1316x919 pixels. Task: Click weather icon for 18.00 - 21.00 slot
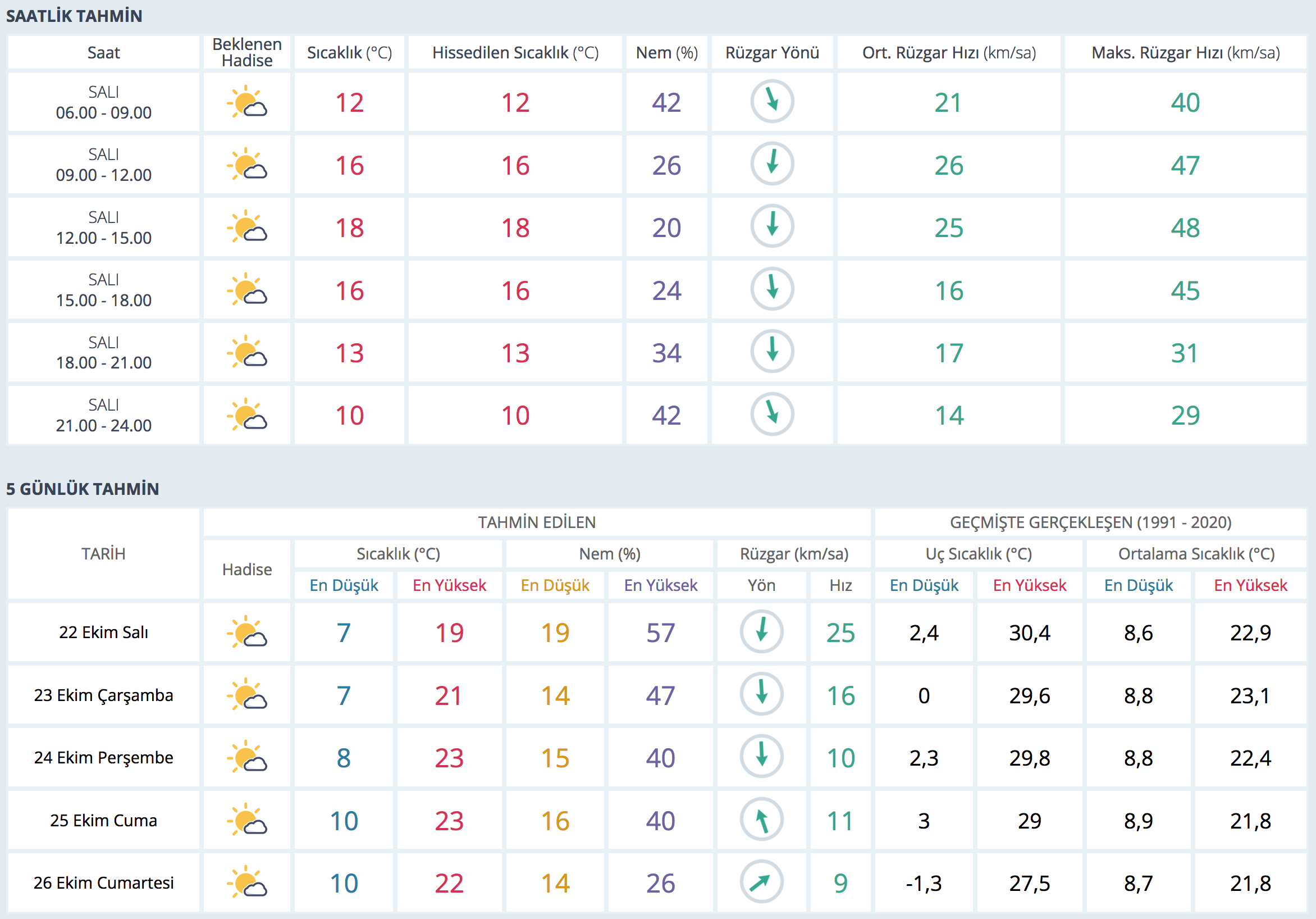coord(247,352)
